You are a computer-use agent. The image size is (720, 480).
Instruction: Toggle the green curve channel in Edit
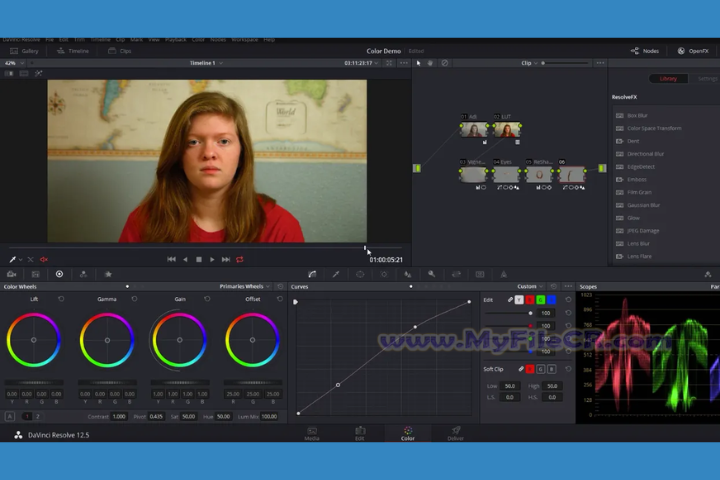(541, 300)
